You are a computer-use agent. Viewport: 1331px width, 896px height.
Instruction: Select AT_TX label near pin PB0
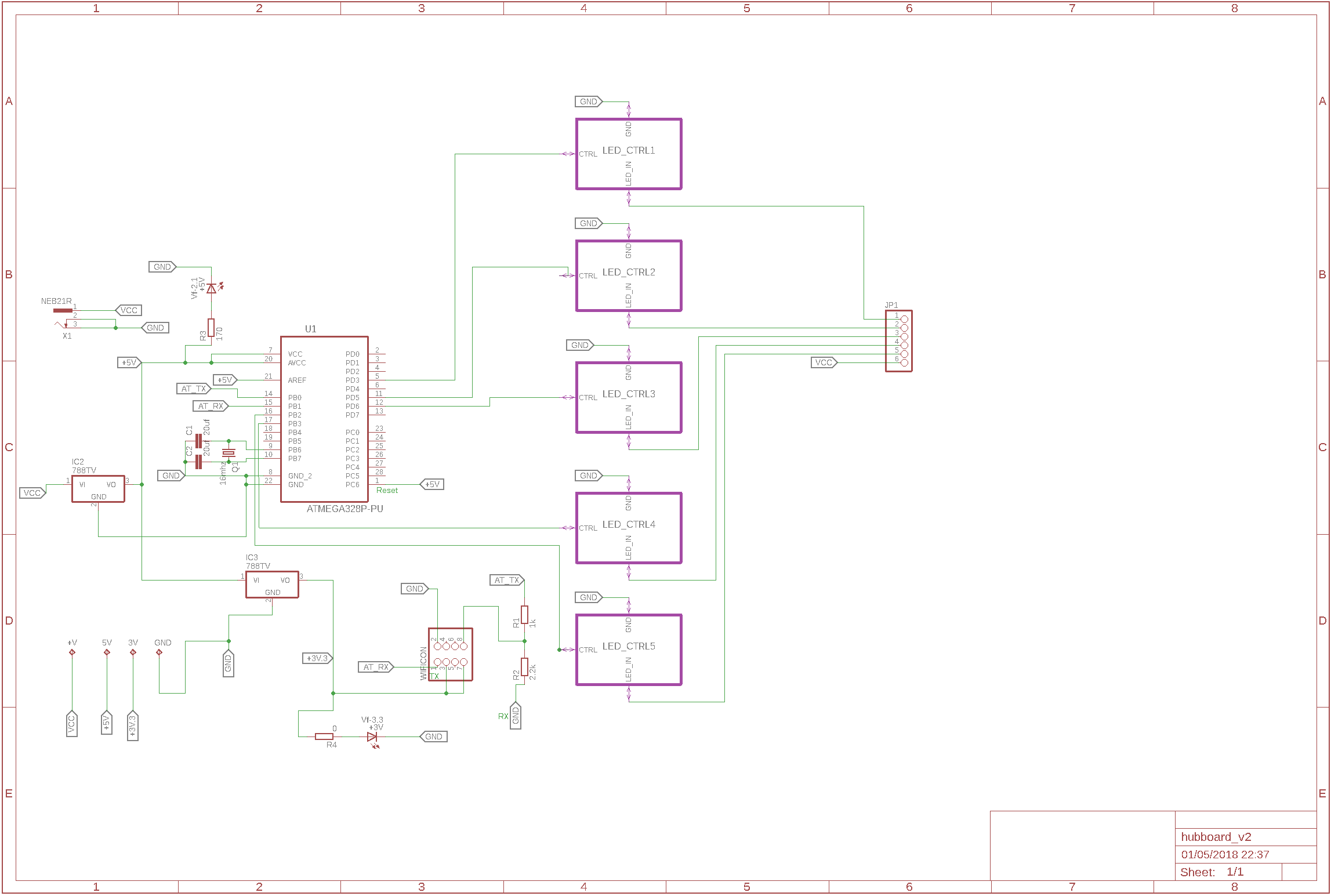[194, 389]
